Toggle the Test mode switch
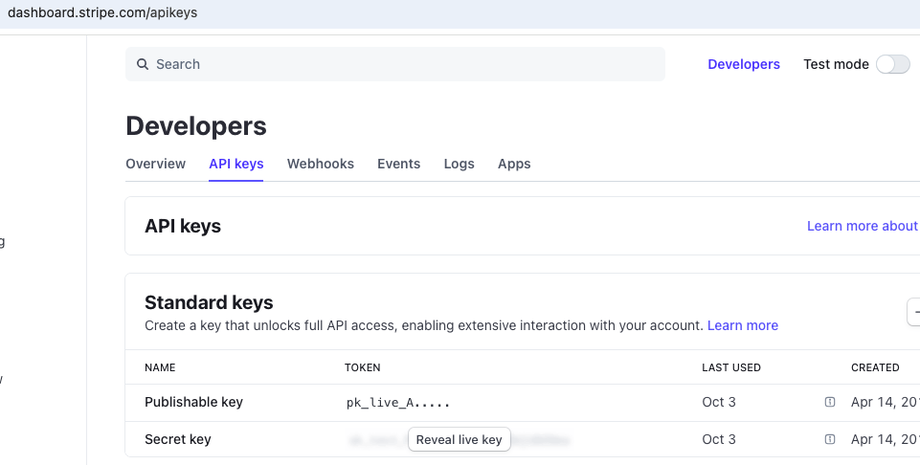 tap(892, 64)
